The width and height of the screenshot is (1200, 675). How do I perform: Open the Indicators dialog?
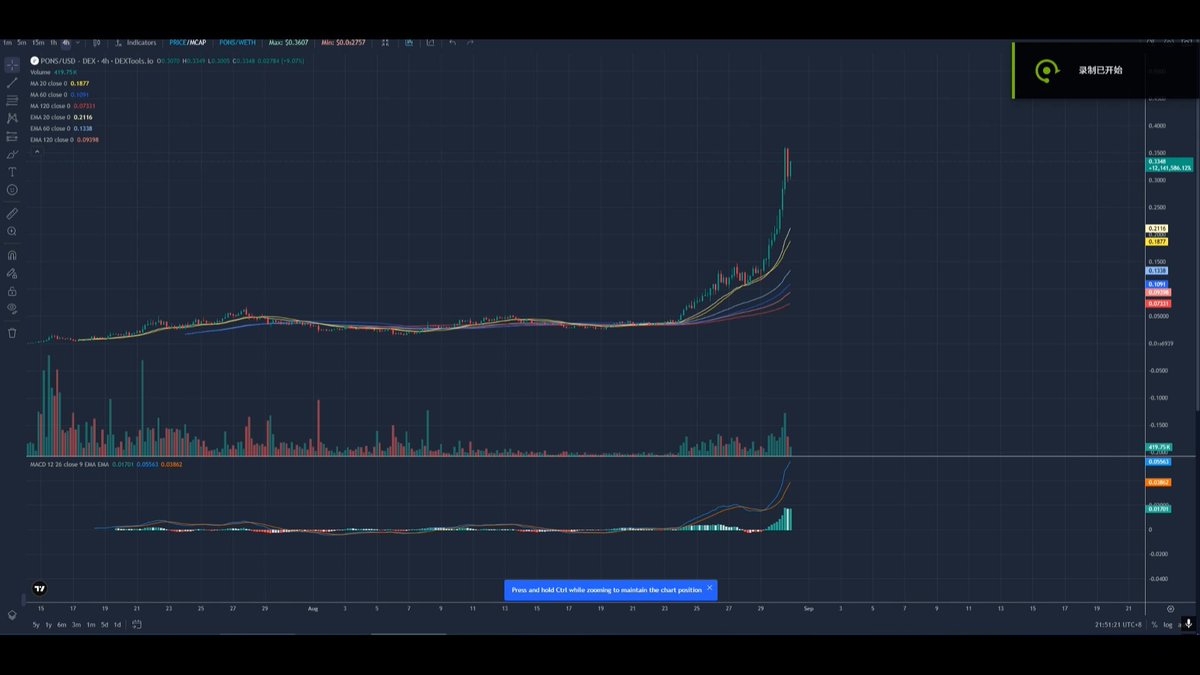point(136,42)
